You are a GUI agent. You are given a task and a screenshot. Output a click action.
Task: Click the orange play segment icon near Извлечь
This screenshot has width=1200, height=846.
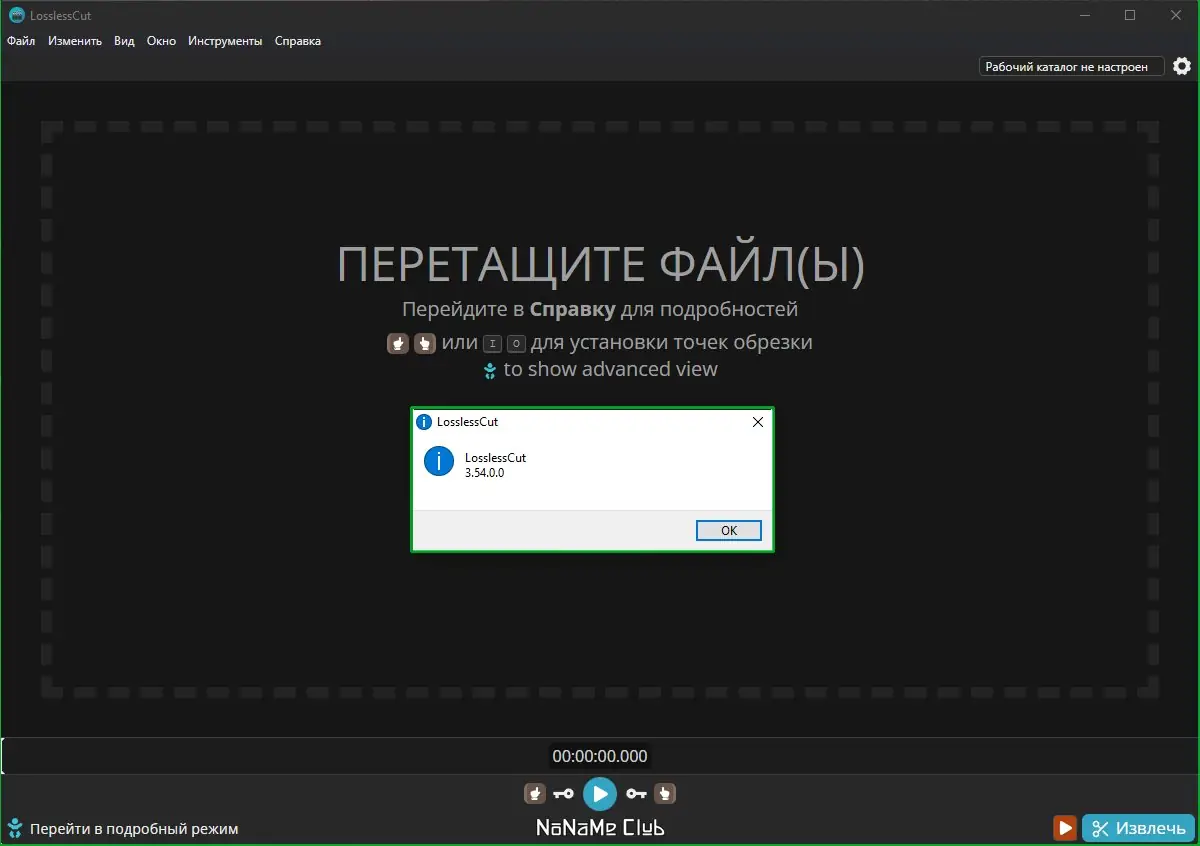click(x=1064, y=828)
